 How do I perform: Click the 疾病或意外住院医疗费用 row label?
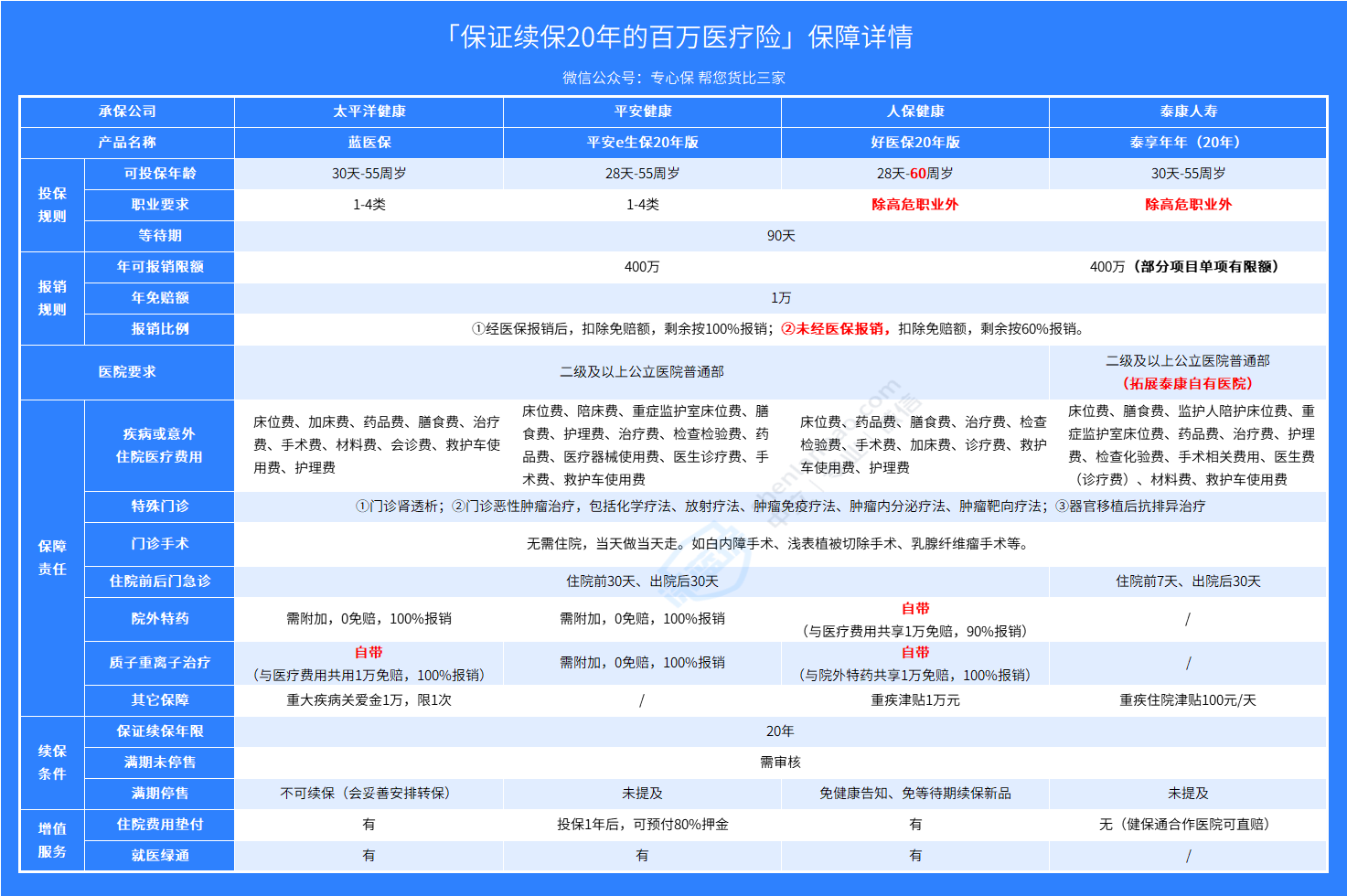point(160,445)
